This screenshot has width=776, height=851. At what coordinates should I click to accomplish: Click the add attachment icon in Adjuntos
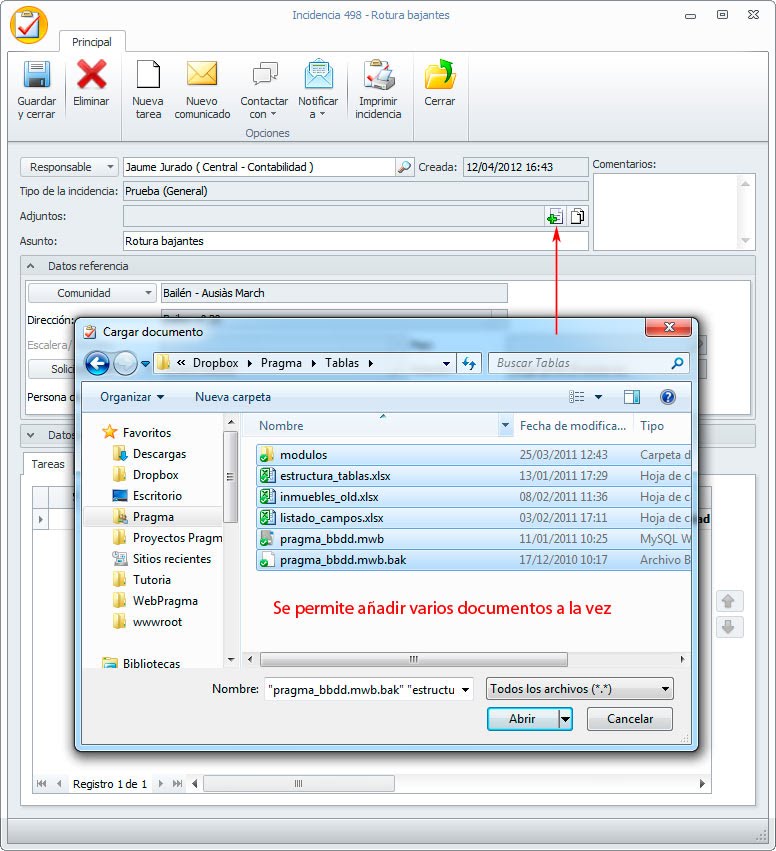click(555, 217)
